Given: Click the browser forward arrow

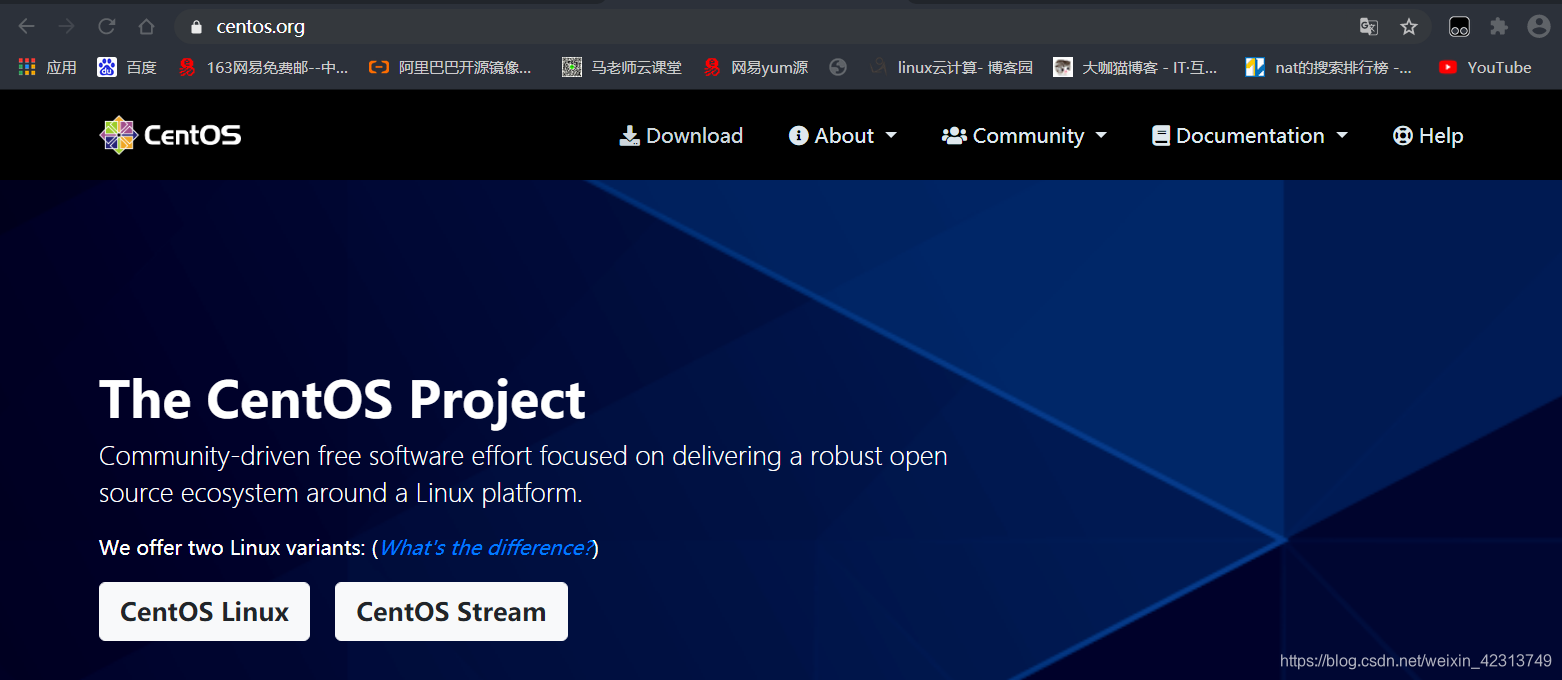Looking at the screenshot, I should click(x=66, y=27).
